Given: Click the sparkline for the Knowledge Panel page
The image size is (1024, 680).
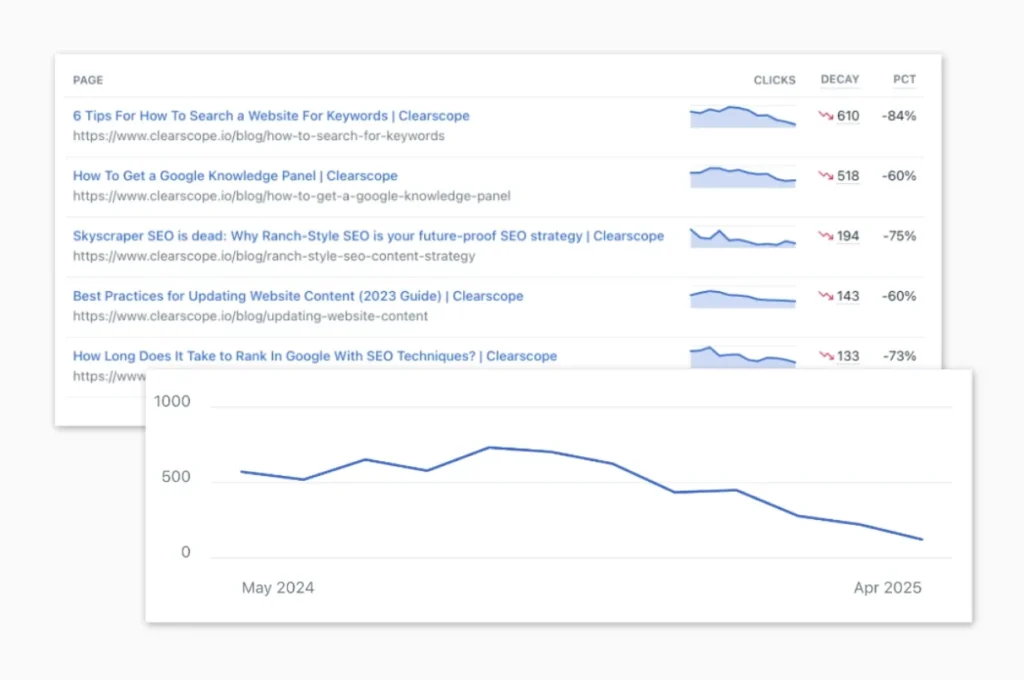Looking at the screenshot, I should tap(742, 176).
